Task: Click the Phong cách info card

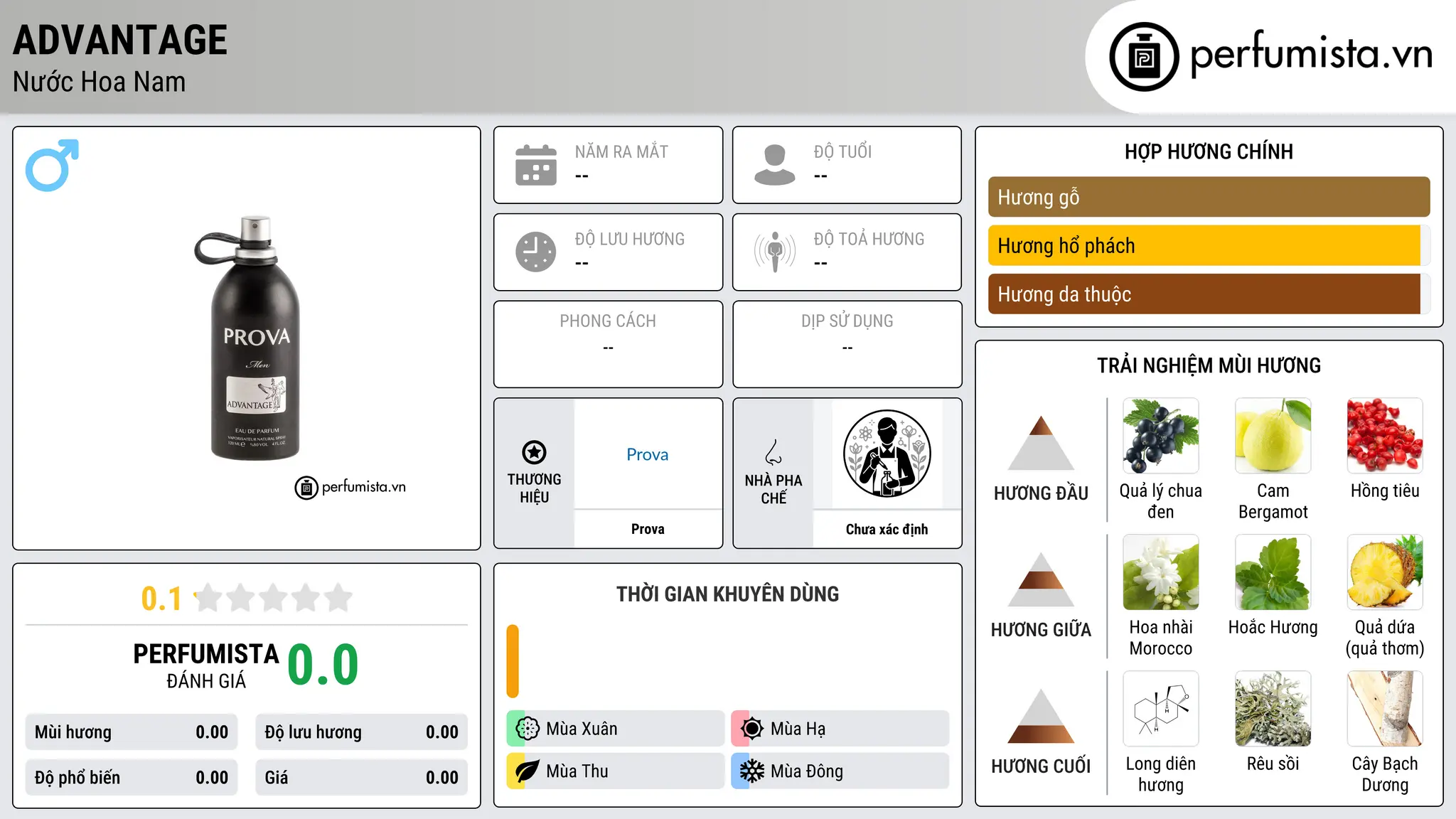Action: (x=608, y=344)
